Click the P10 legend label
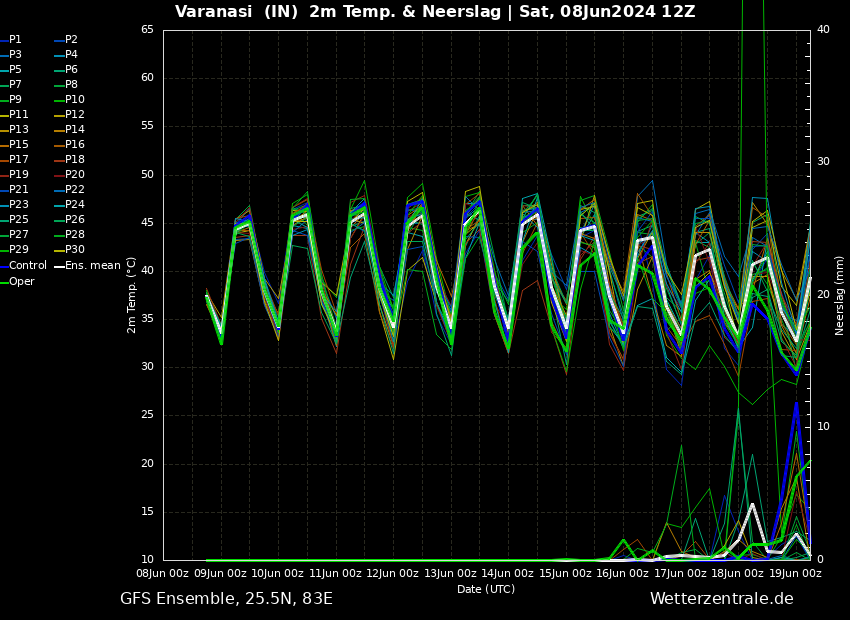850x620 pixels. pos(74,100)
